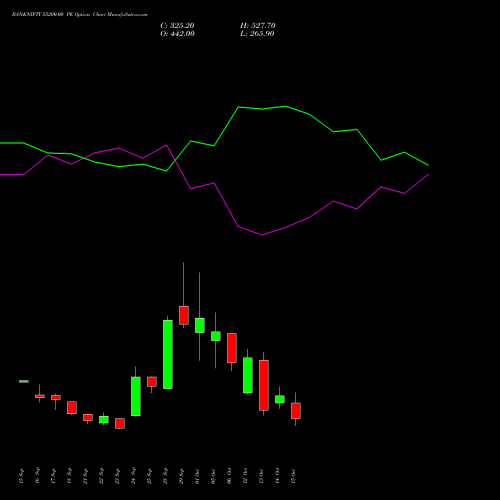Click the tall green candle on 28 Sep
The height and width of the screenshot is (500, 500).
coord(168,354)
